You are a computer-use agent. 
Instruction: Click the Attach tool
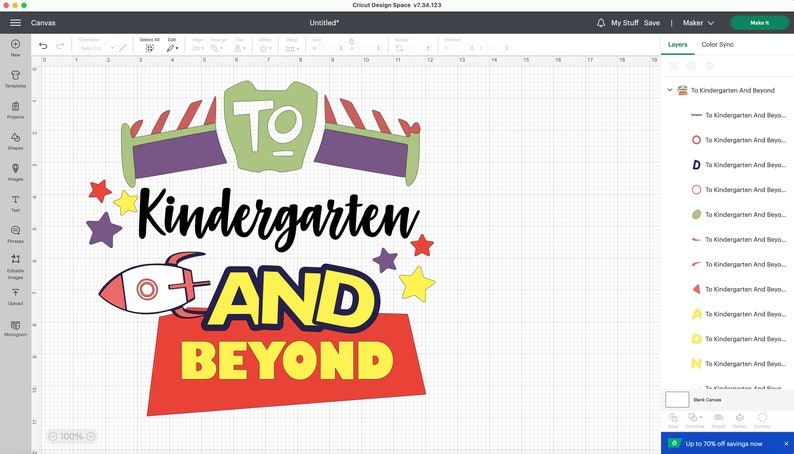(718, 420)
